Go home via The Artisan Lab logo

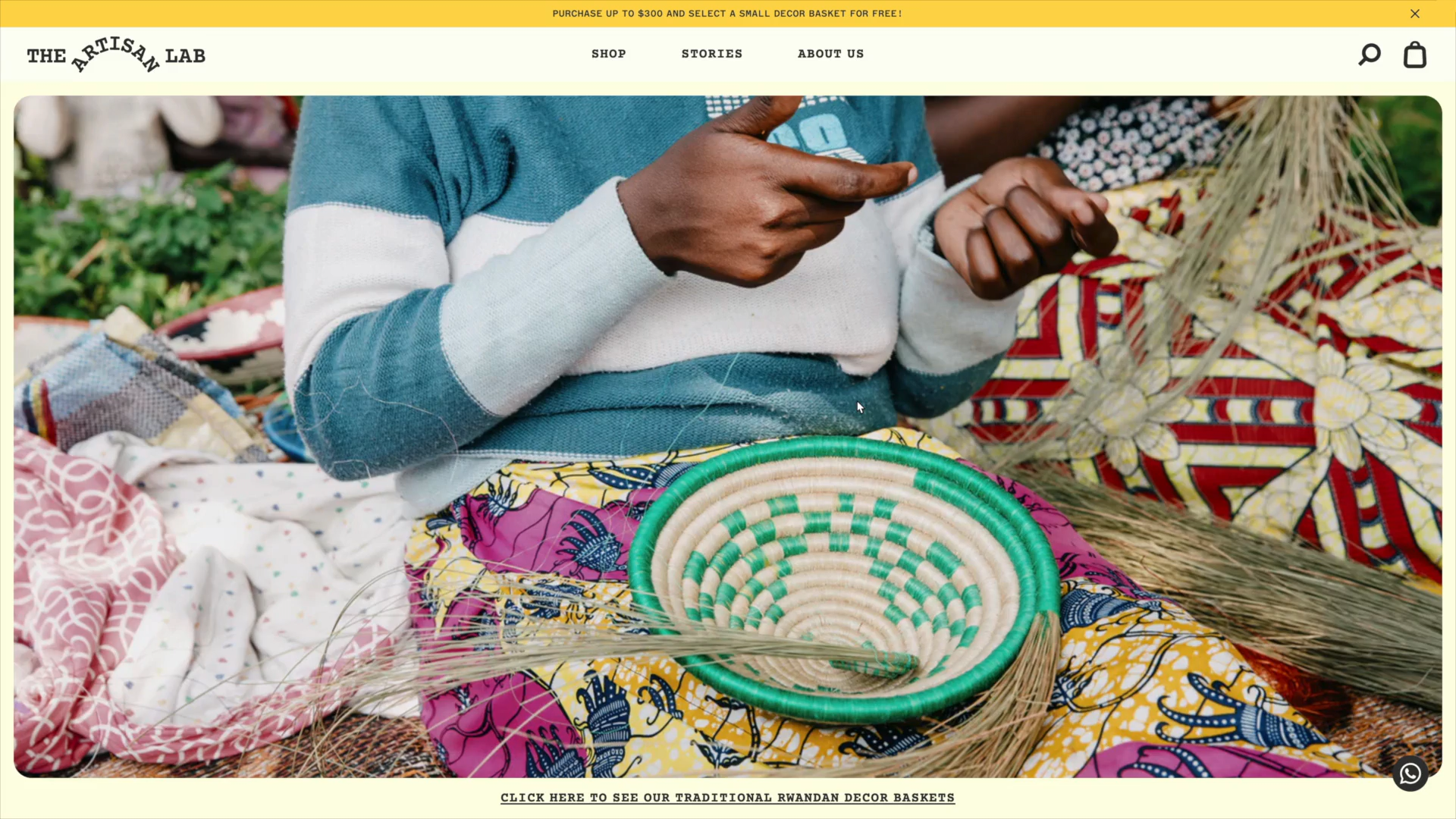(x=116, y=55)
